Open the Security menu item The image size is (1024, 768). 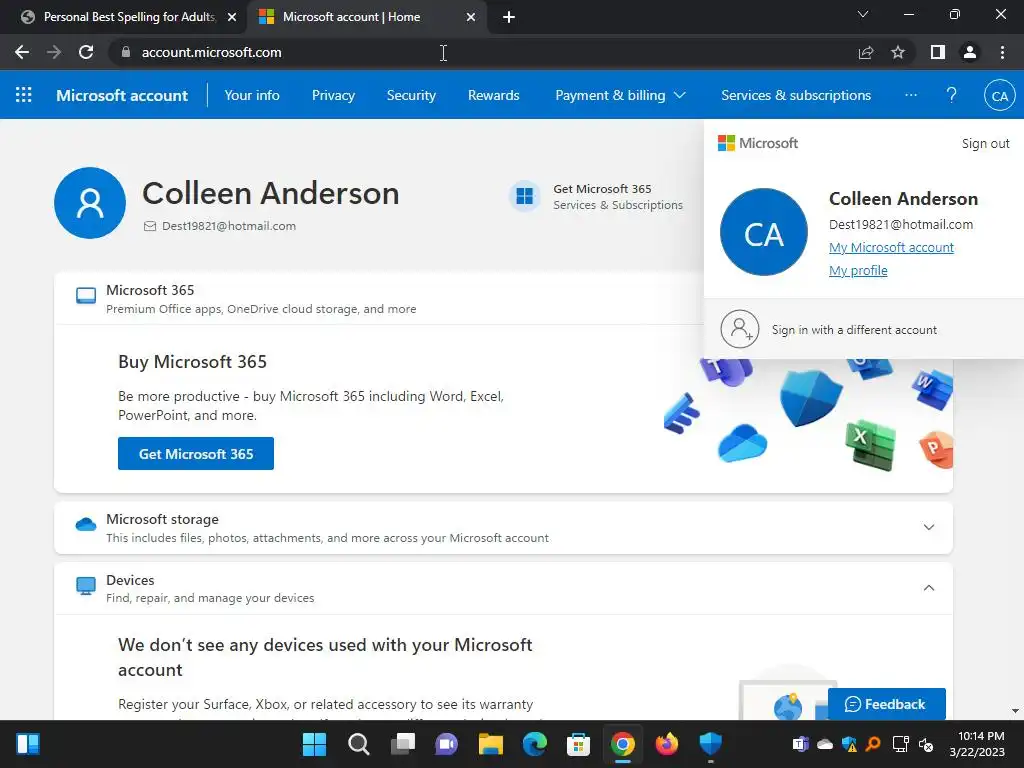(x=411, y=95)
